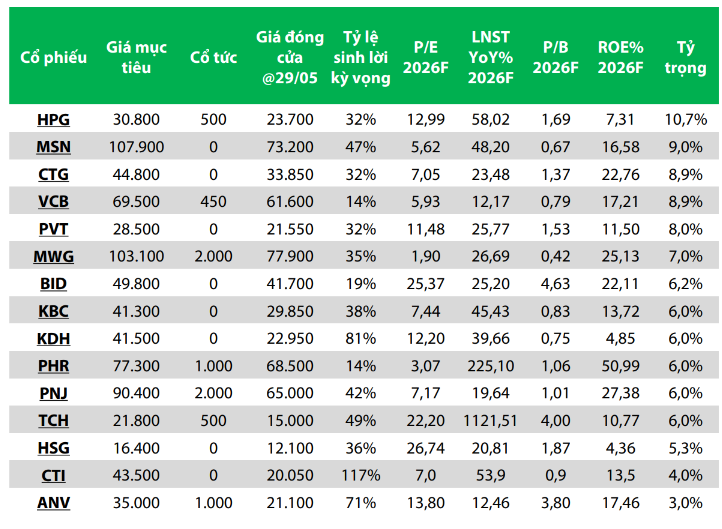The width and height of the screenshot is (722, 529).
Task: Open the VCB stock link
Action: click(x=53, y=202)
